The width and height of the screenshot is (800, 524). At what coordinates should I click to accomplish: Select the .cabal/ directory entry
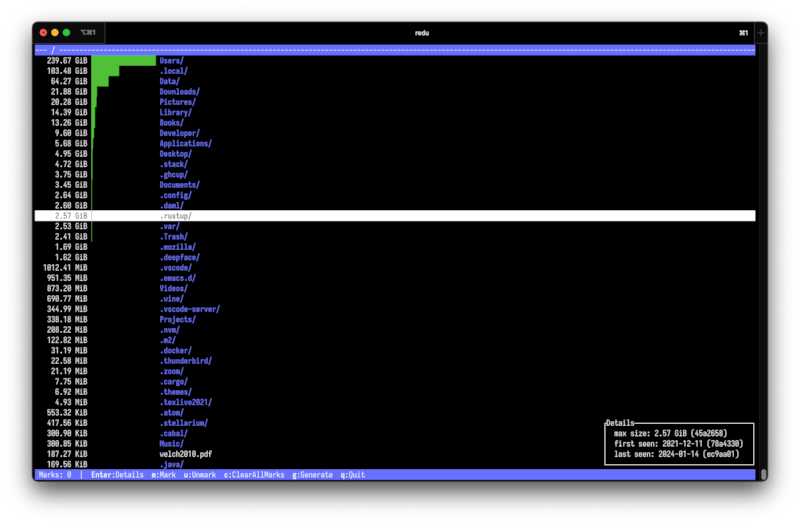click(x=173, y=433)
